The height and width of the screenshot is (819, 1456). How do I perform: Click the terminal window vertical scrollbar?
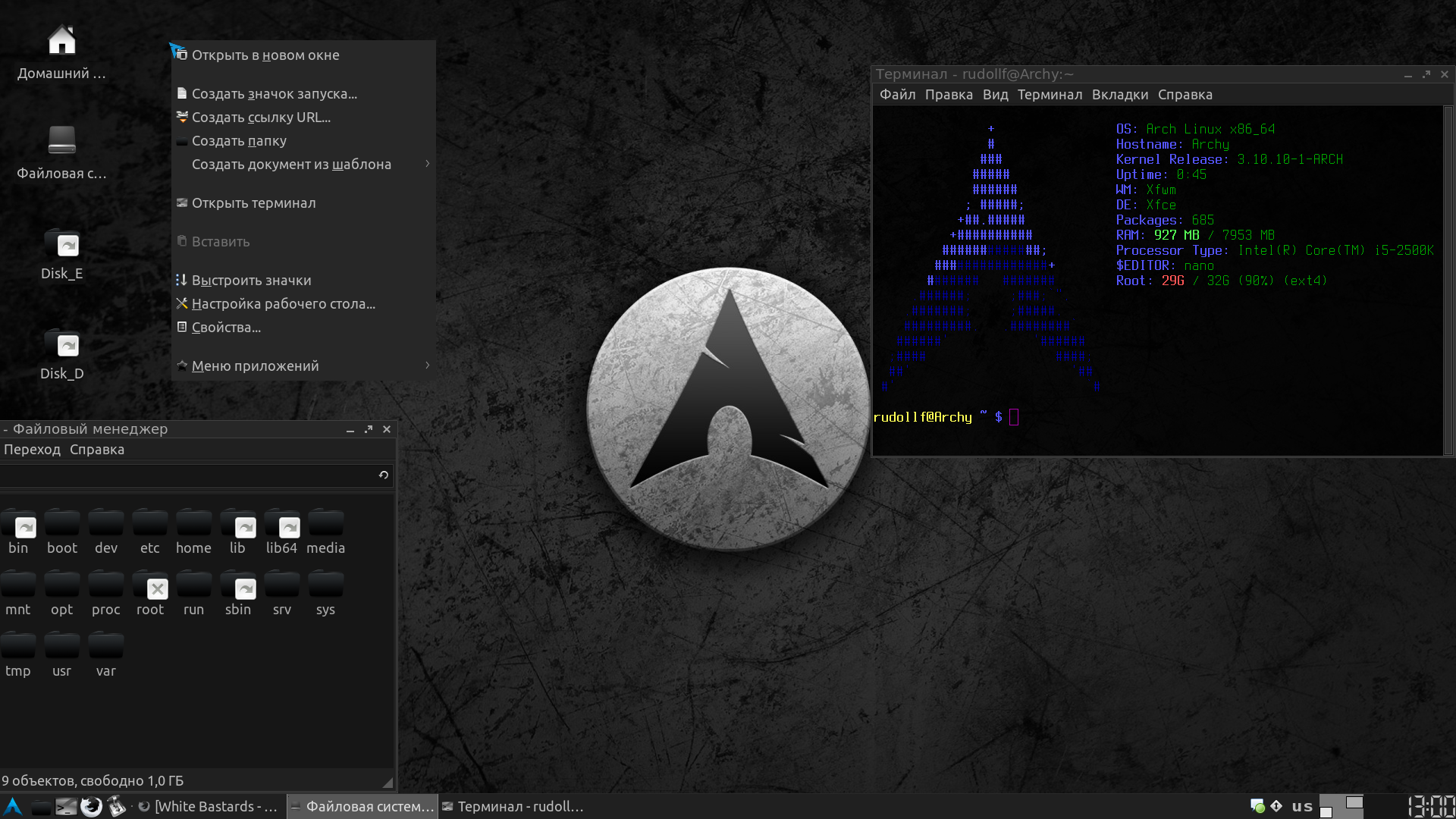click(x=1448, y=280)
